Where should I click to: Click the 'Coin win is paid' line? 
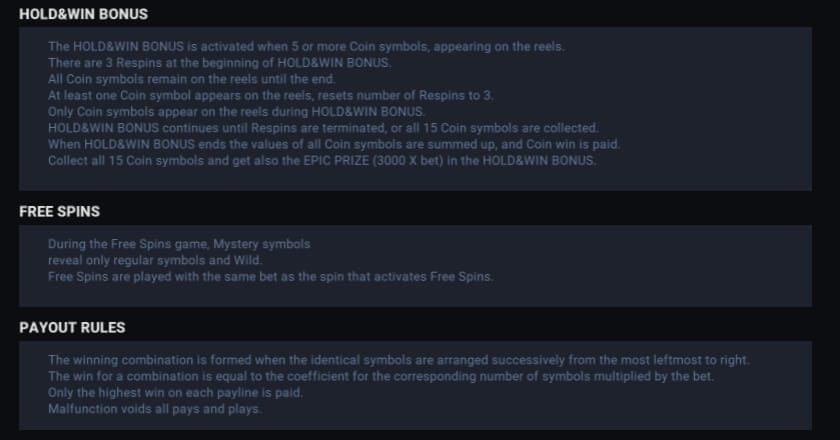pos(334,144)
